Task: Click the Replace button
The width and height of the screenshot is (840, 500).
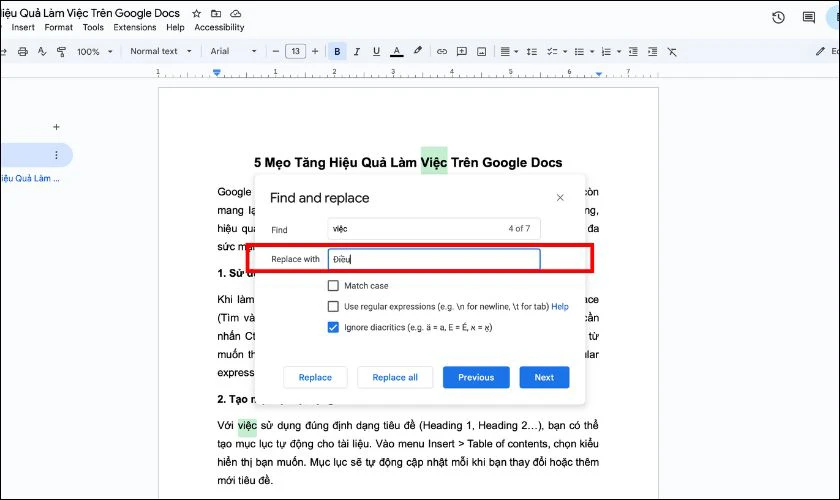Action: [315, 377]
